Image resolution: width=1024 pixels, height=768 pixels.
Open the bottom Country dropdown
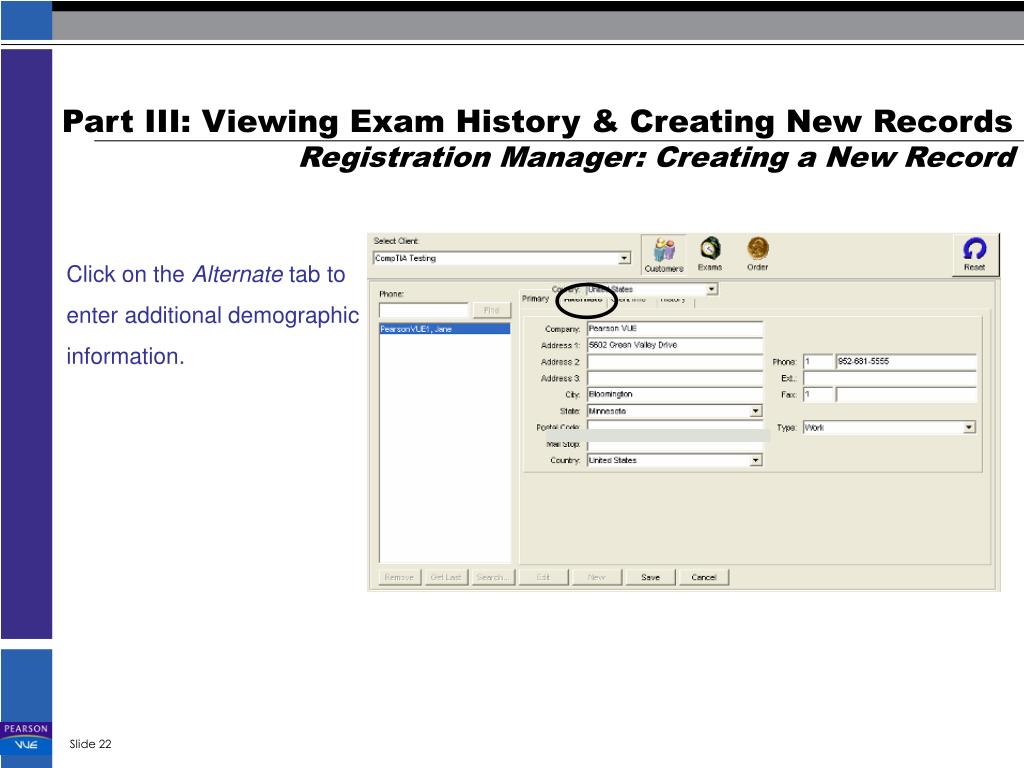[756, 460]
